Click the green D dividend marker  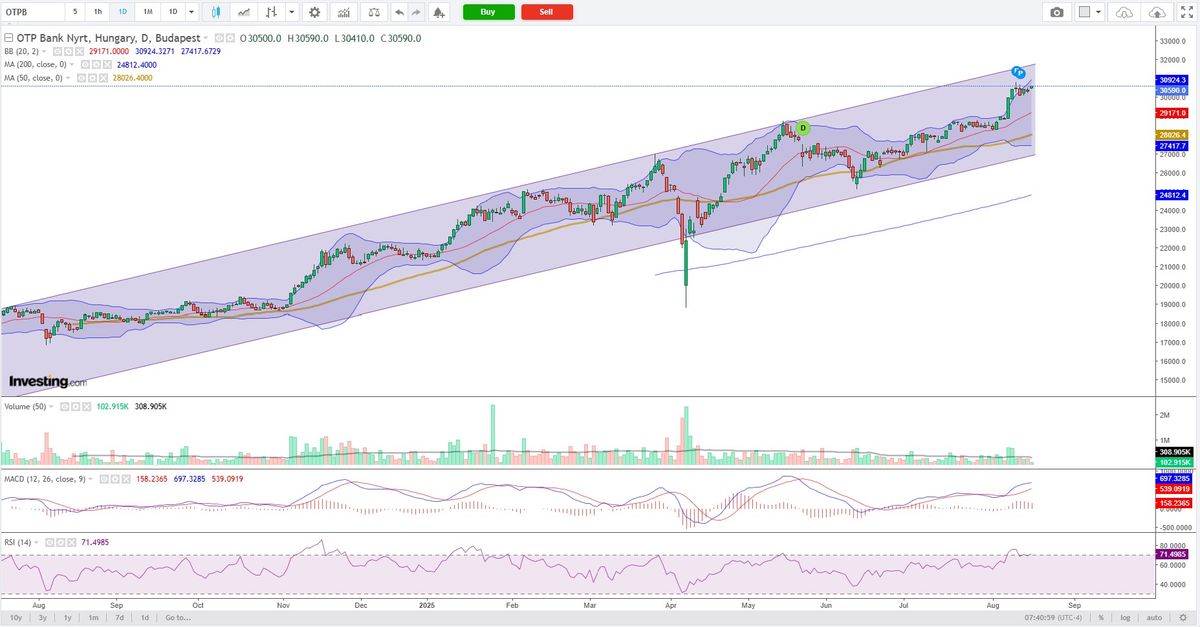coord(802,128)
